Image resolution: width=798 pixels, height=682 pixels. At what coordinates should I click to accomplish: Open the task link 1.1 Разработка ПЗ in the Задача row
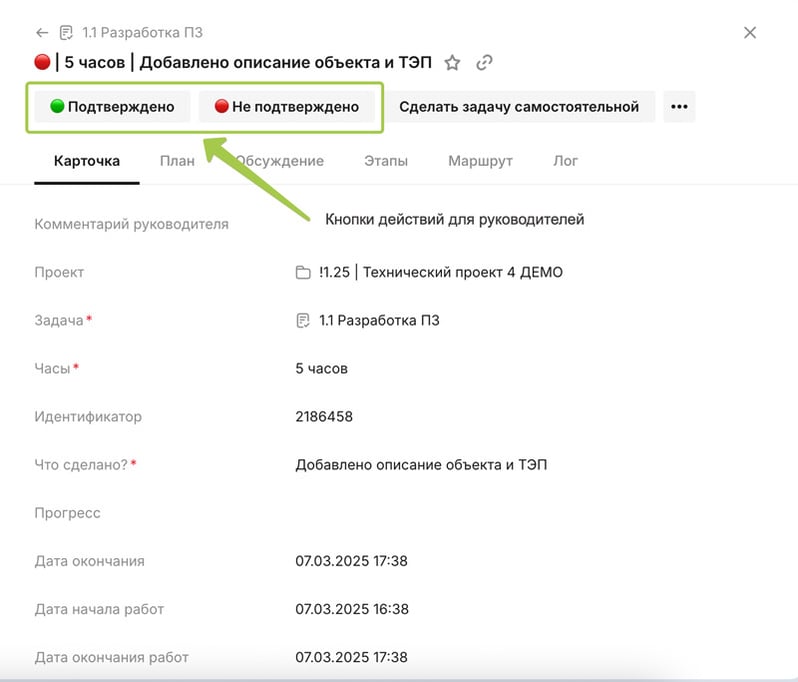(x=379, y=321)
